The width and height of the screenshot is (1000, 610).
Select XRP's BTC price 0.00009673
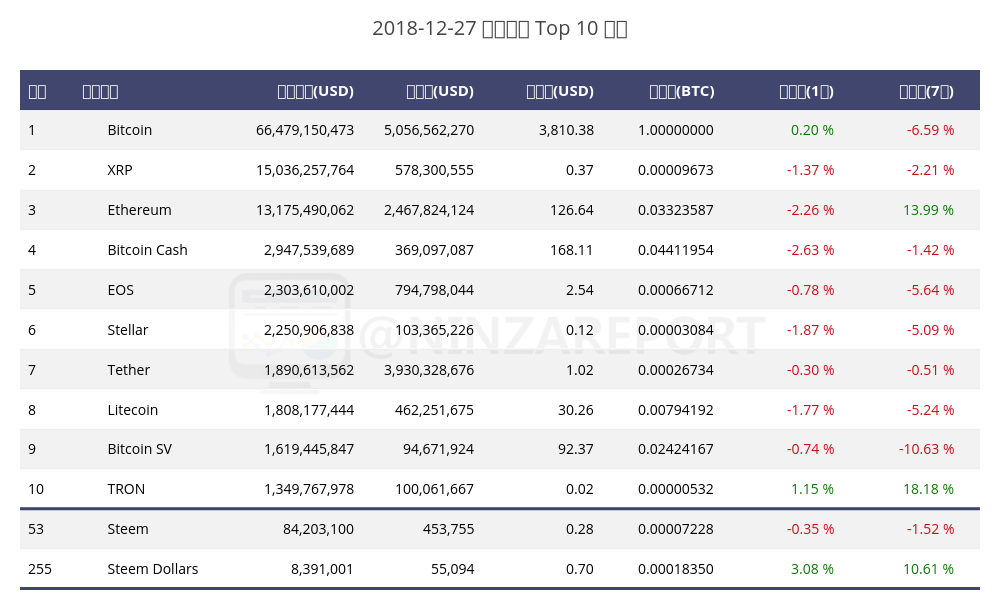(x=676, y=170)
